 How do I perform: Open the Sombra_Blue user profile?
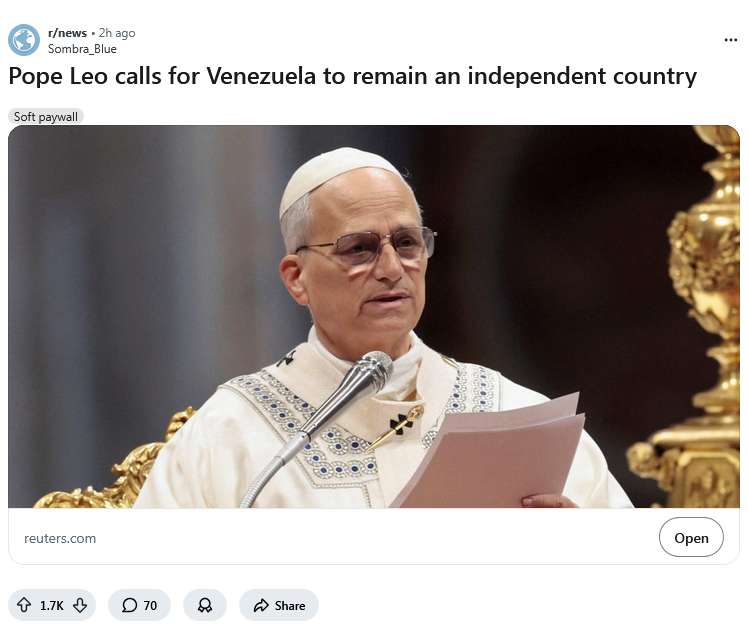82,49
